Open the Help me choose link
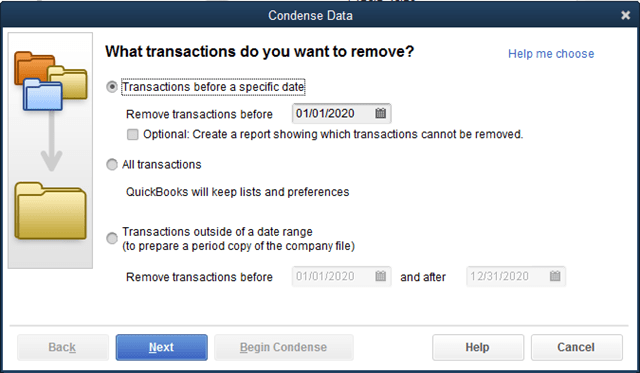This screenshot has height=373, width=640. point(551,53)
